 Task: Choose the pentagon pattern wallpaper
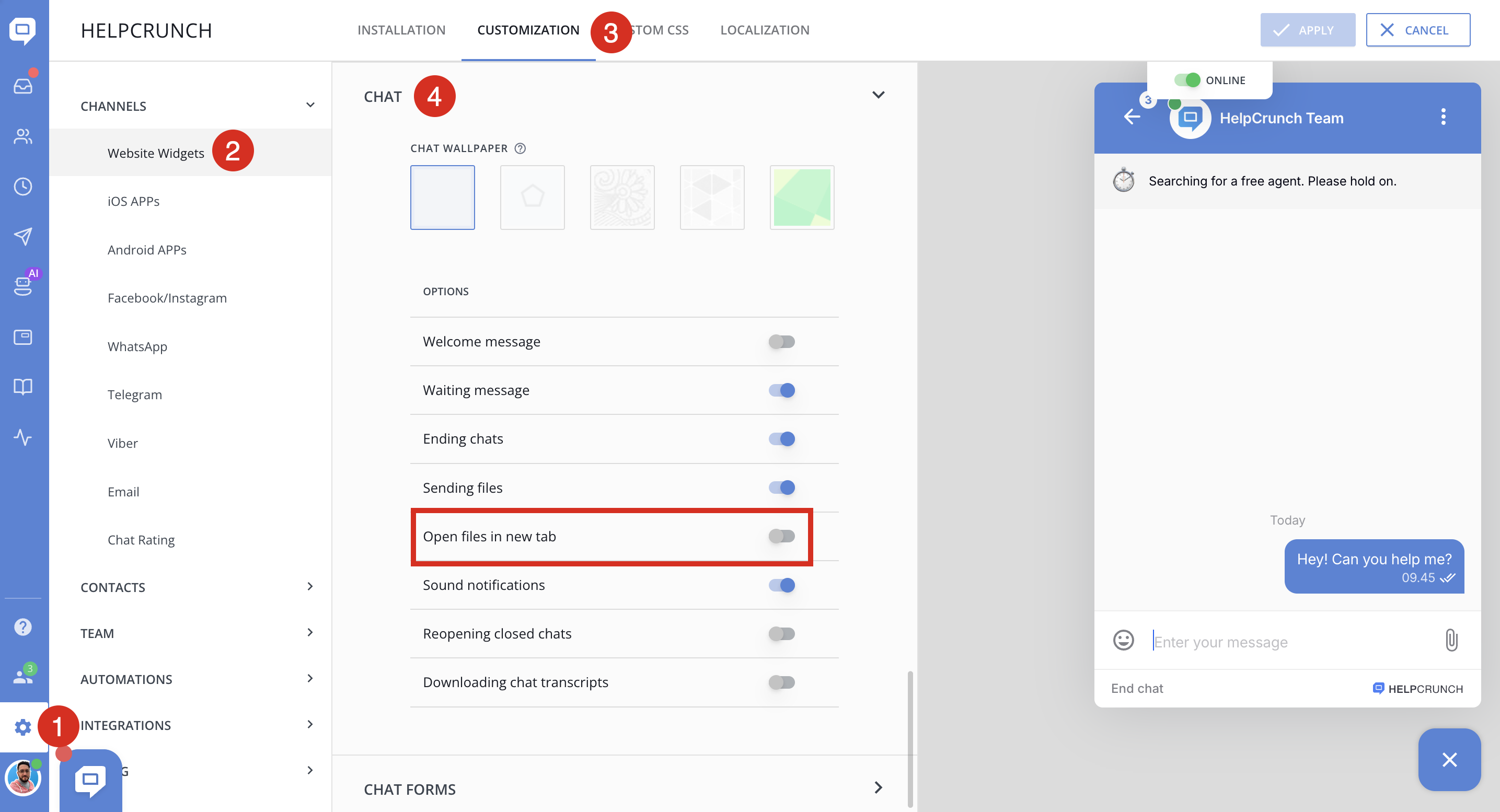click(x=532, y=198)
